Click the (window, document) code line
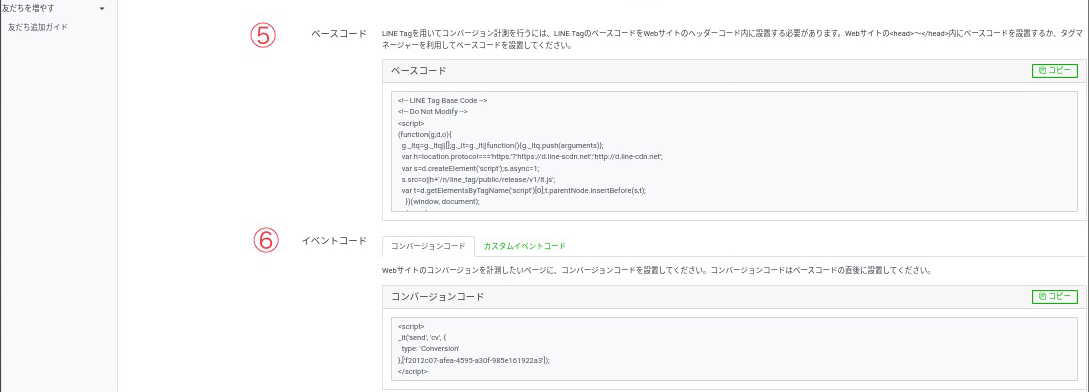The width and height of the screenshot is (1089, 392). [442, 202]
